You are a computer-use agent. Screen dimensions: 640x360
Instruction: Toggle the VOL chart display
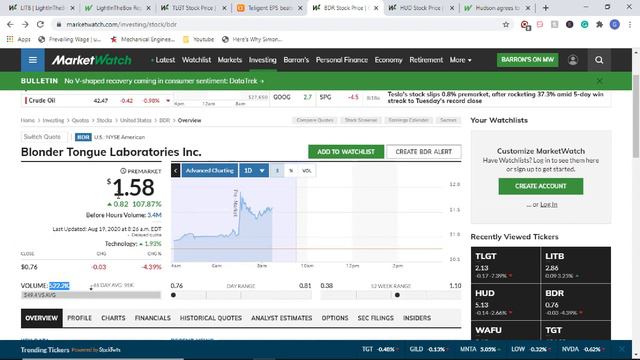[x=307, y=171]
